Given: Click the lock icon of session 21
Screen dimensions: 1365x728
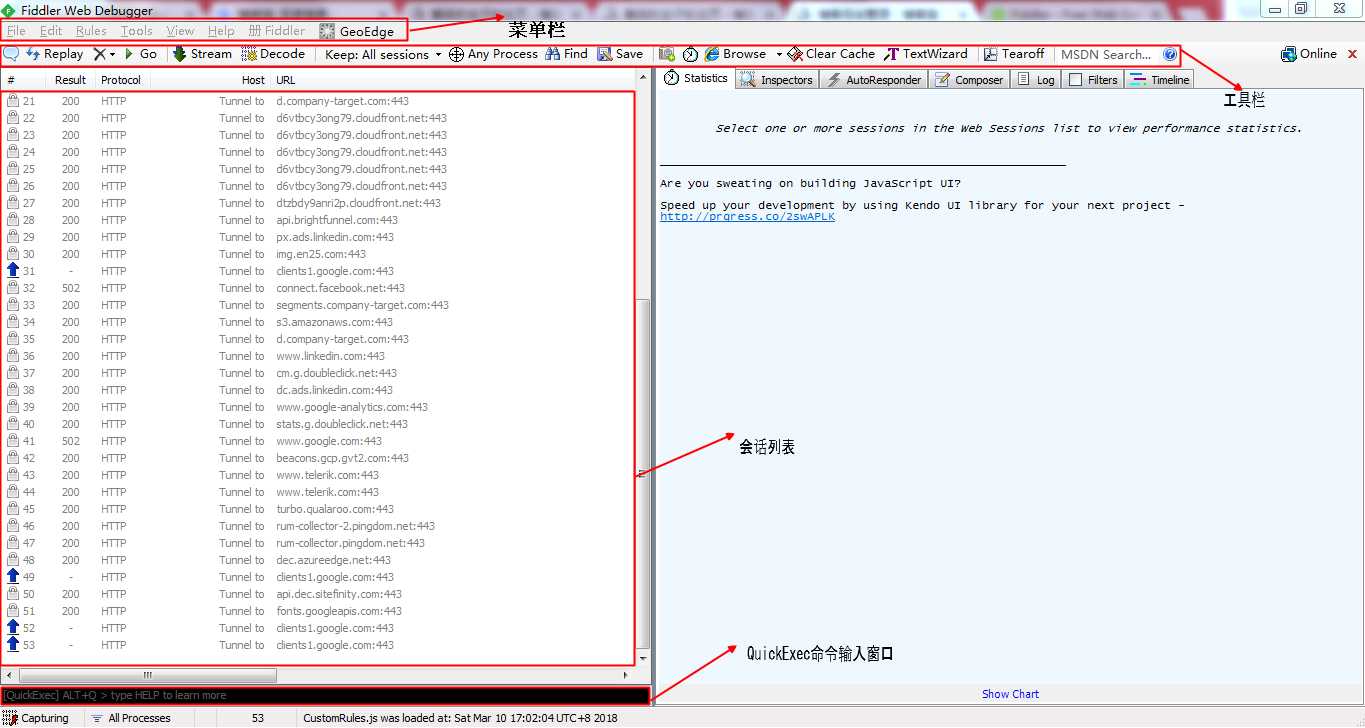Looking at the screenshot, I should [13, 101].
